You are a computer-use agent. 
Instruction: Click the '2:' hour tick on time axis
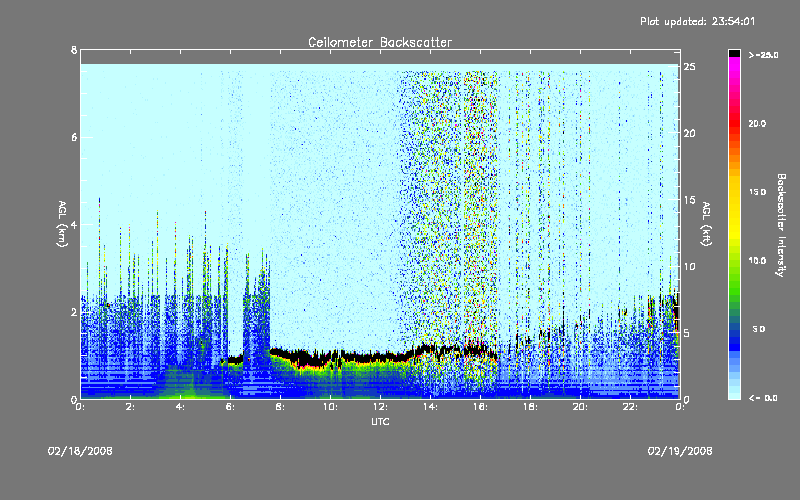coord(131,407)
